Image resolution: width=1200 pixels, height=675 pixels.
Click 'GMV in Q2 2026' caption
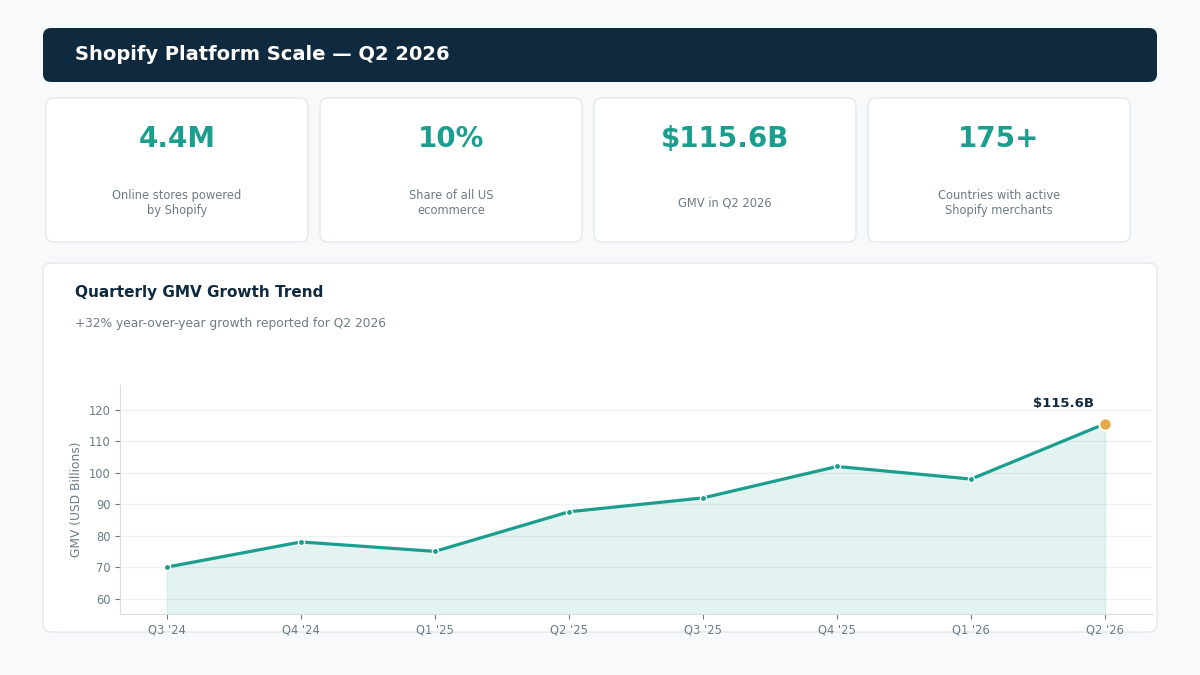coord(725,203)
